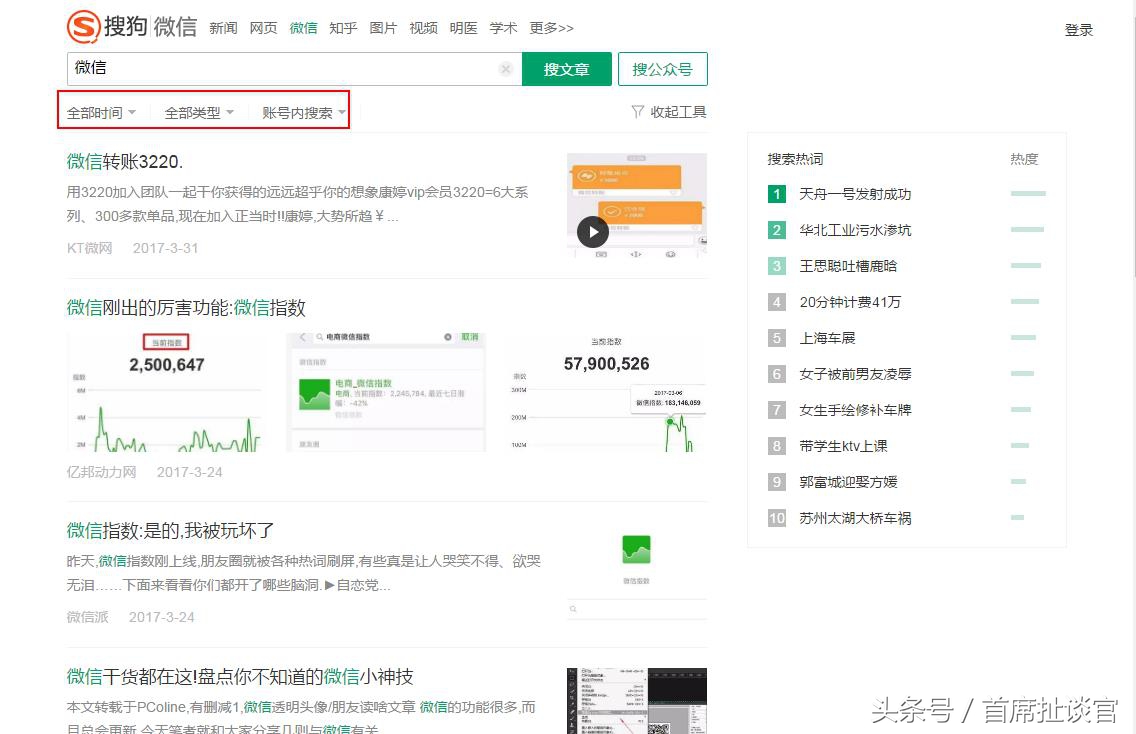Play the video on the 微信转账3220 result
Image resolution: width=1136 pixels, height=734 pixels.
pyautogui.click(x=592, y=231)
